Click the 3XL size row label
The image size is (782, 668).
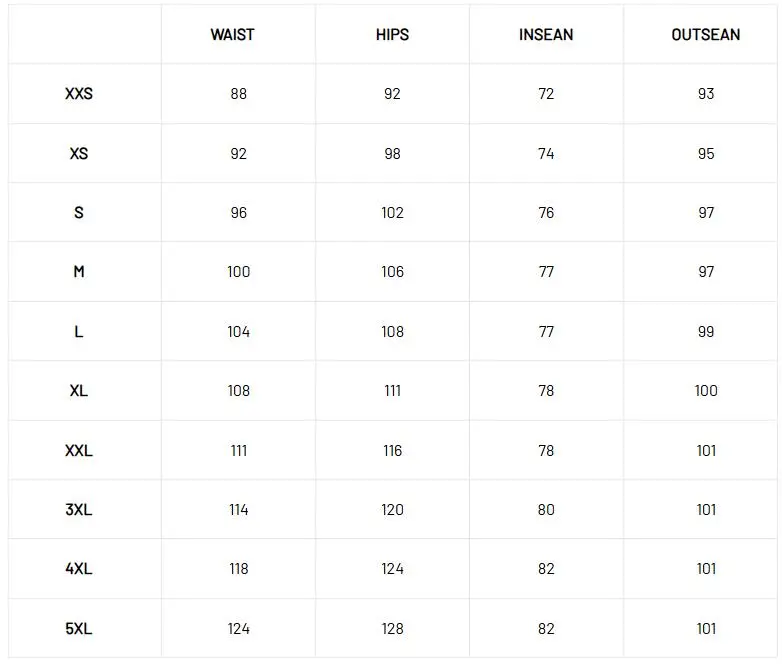click(x=79, y=510)
